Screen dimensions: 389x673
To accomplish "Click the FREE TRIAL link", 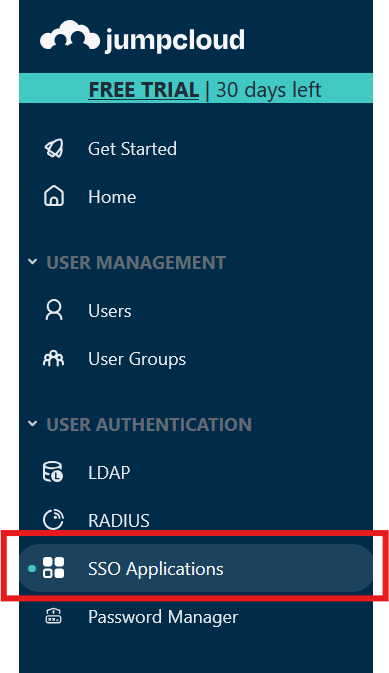I will coord(143,90).
